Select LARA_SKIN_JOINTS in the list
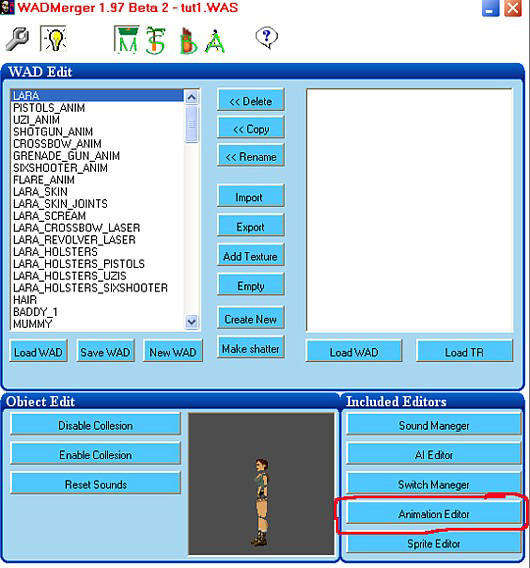The image size is (530, 568). [x=97, y=204]
